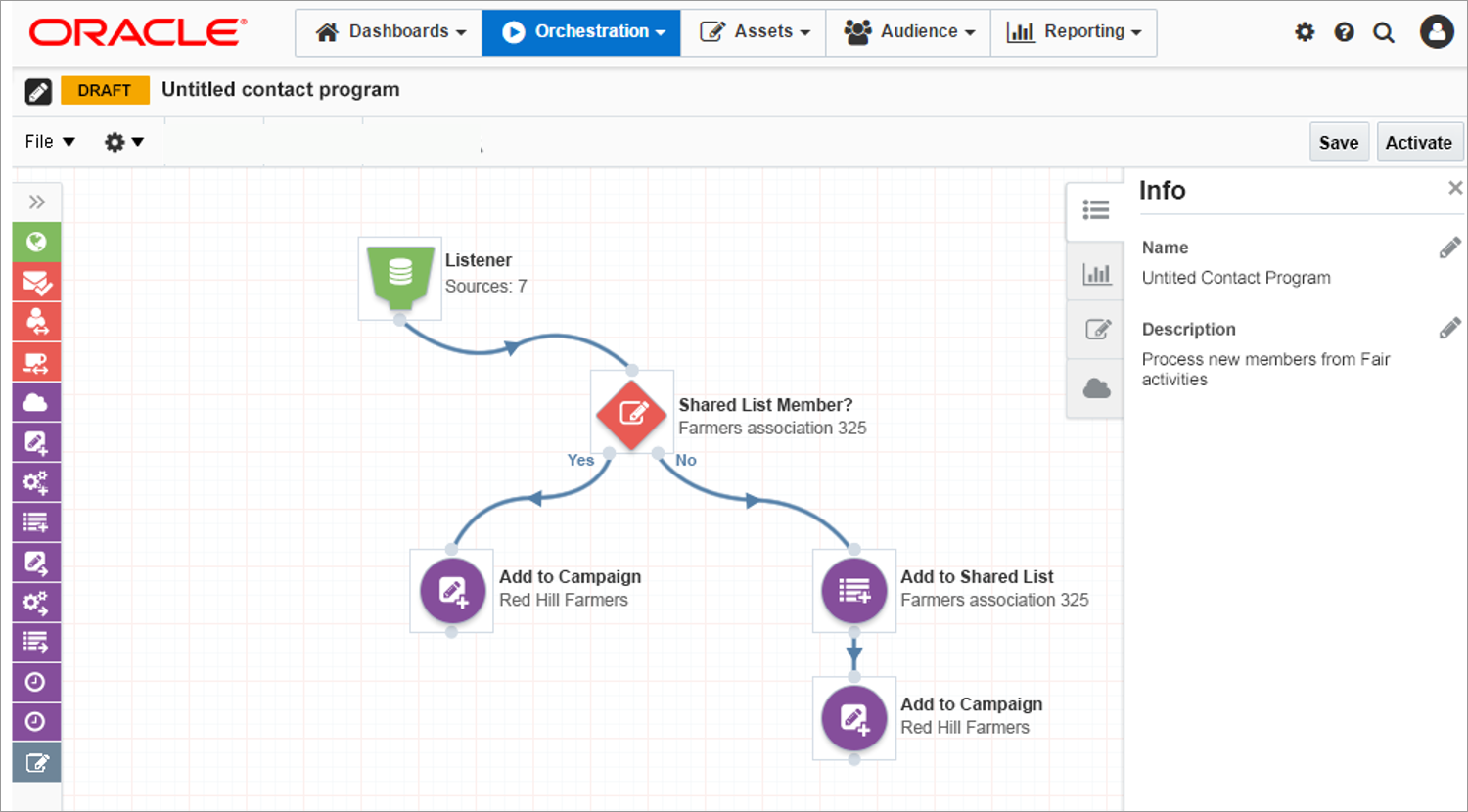Click the green Listener step icon on canvas
The height and width of the screenshot is (812, 1468).
pyautogui.click(x=400, y=278)
